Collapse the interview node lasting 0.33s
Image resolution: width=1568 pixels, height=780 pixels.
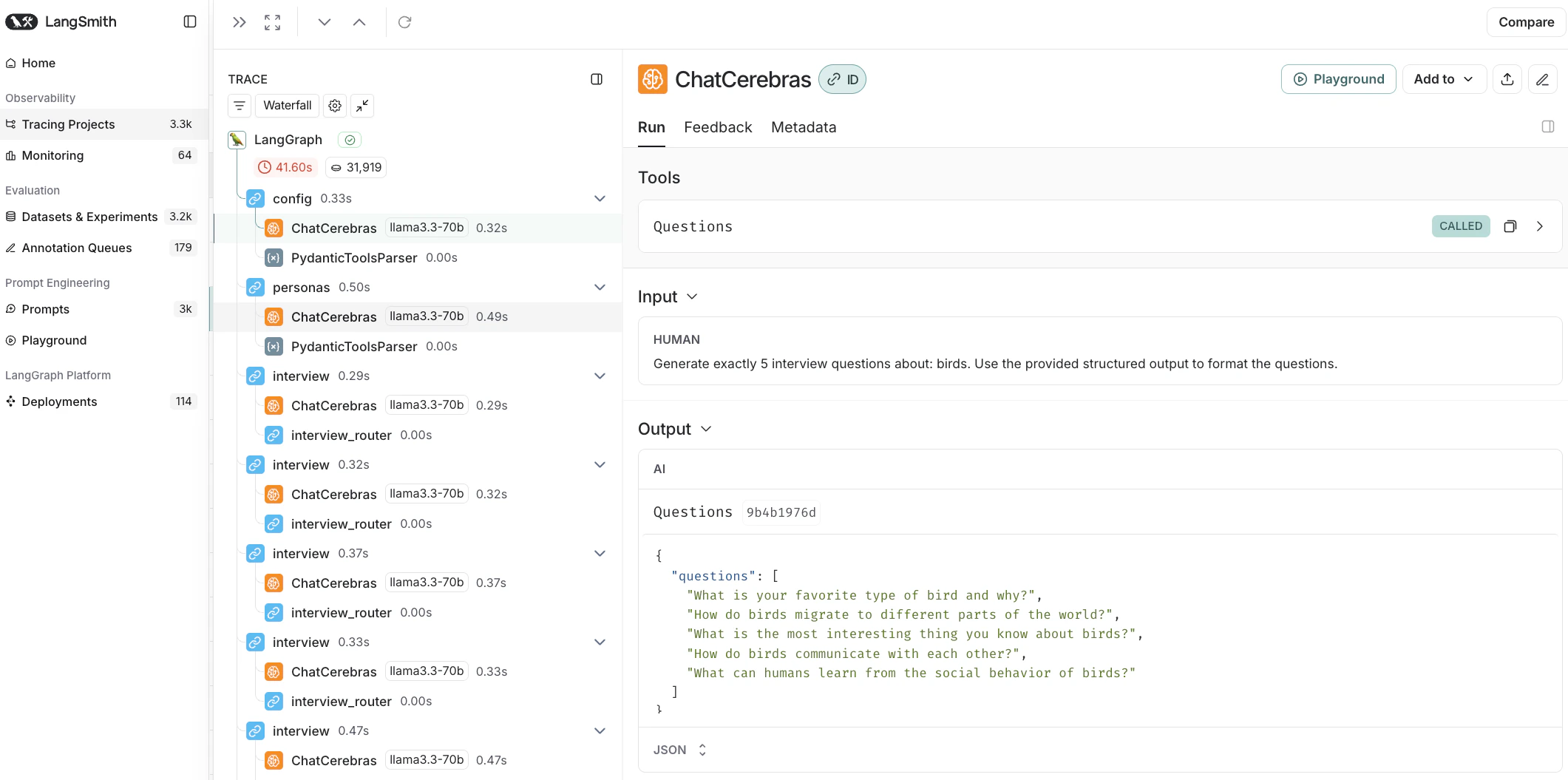coord(600,642)
